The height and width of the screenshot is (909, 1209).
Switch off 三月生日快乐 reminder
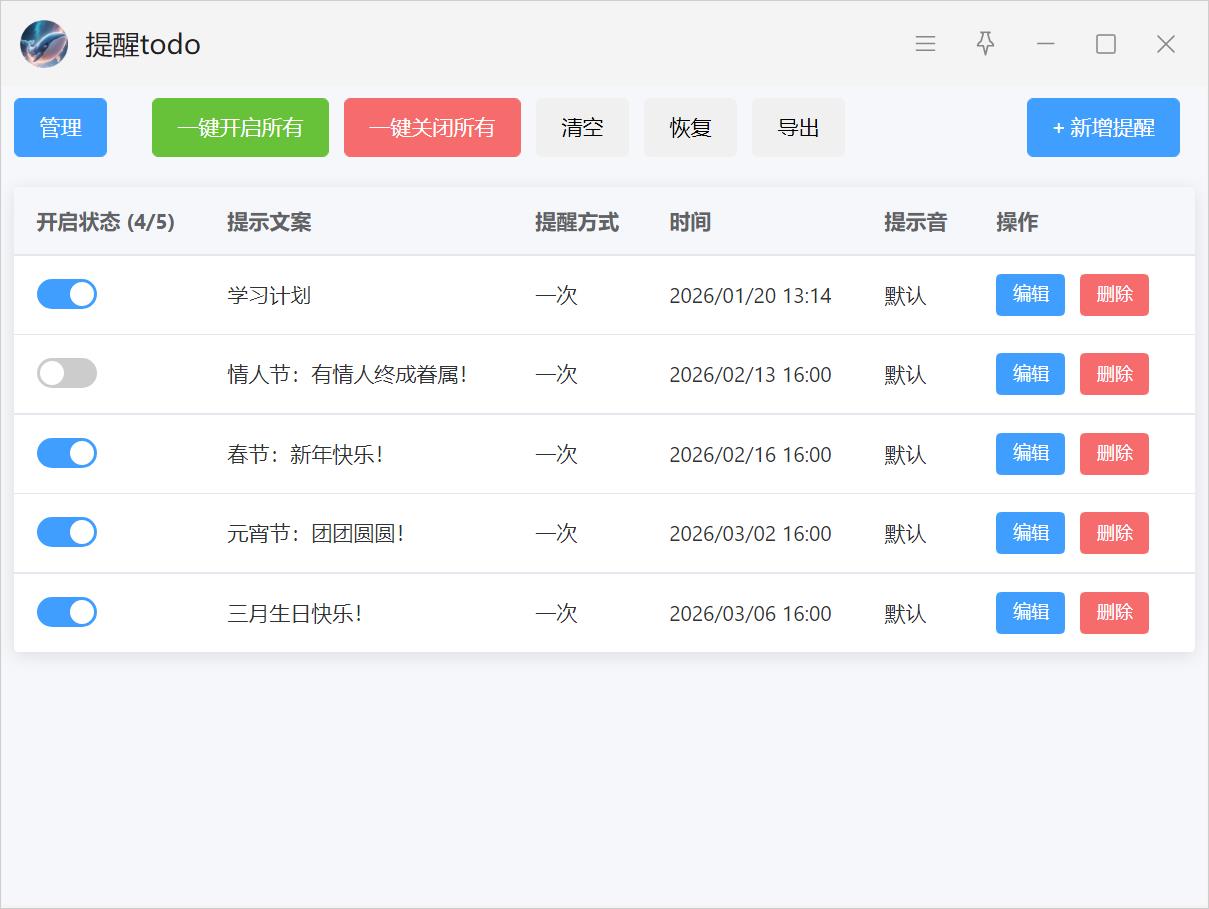[67, 612]
